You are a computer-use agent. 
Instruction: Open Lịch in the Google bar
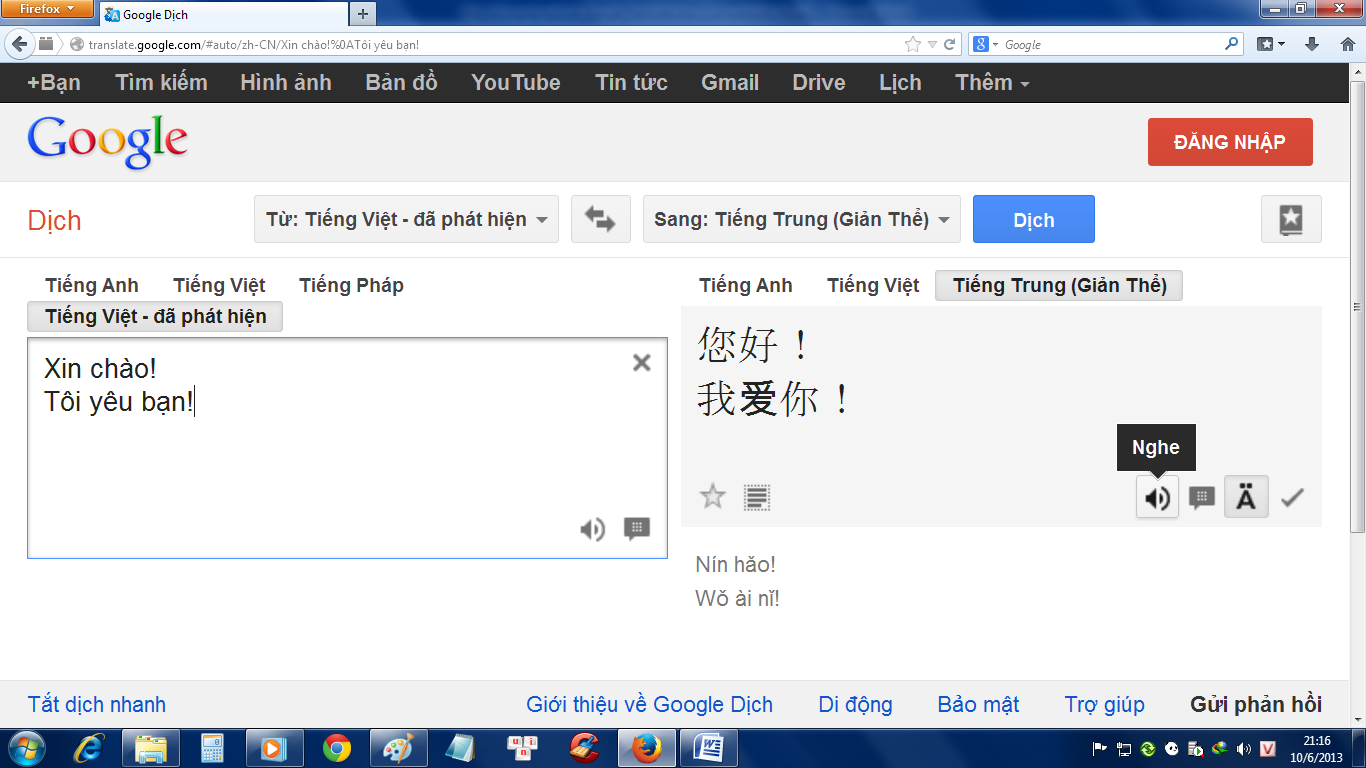pyautogui.click(x=900, y=83)
